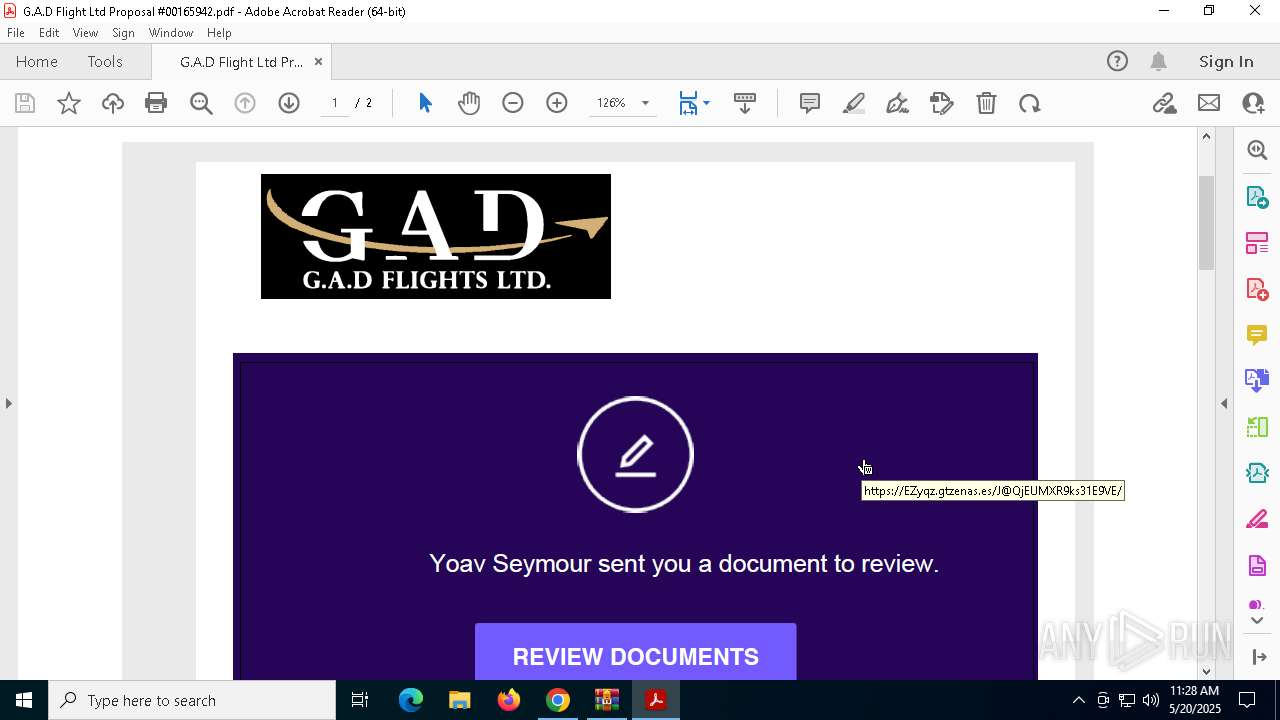Open the Window menu
The image size is (1280, 720).
pyautogui.click(x=171, y=33)
